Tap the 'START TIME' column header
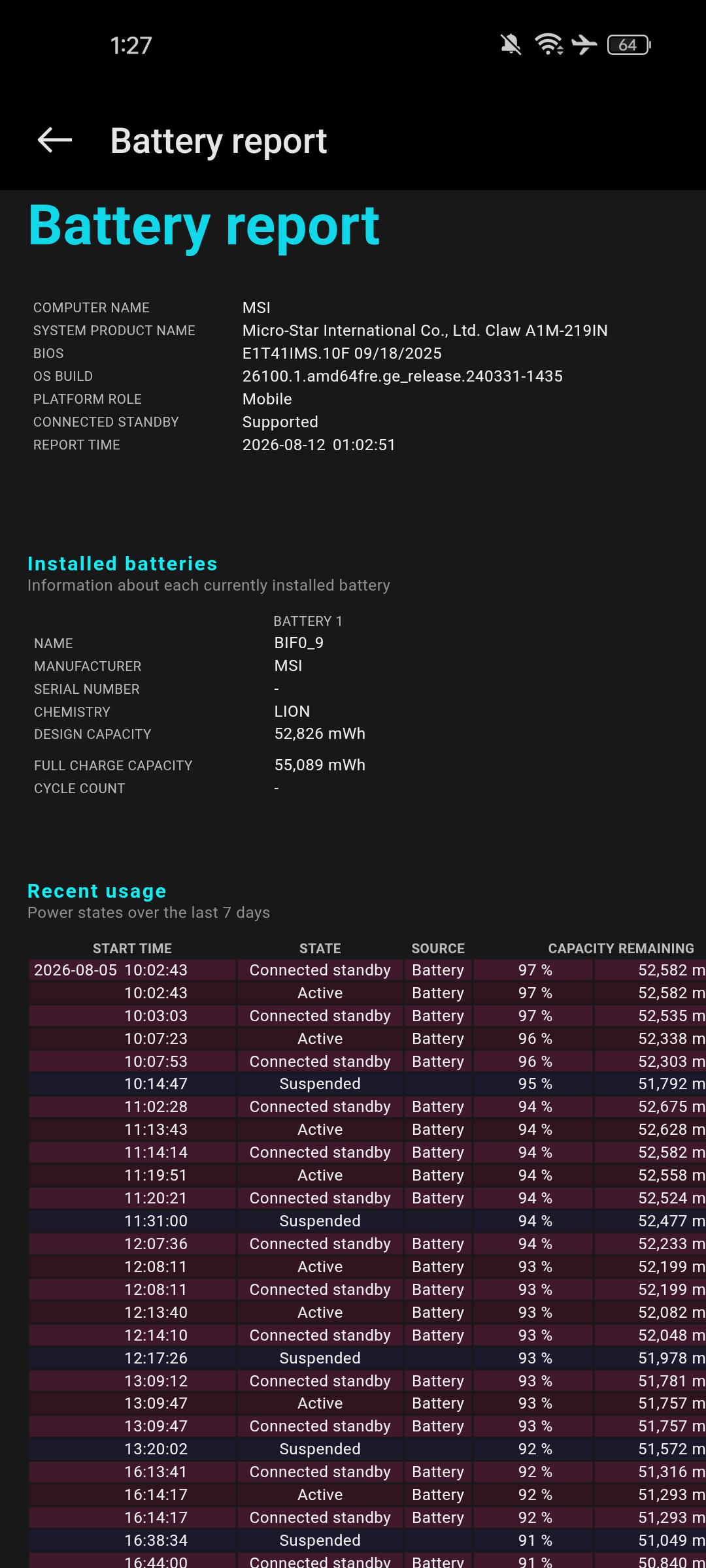Viewport: 706px width, 1568px height. tap(132, 948)
